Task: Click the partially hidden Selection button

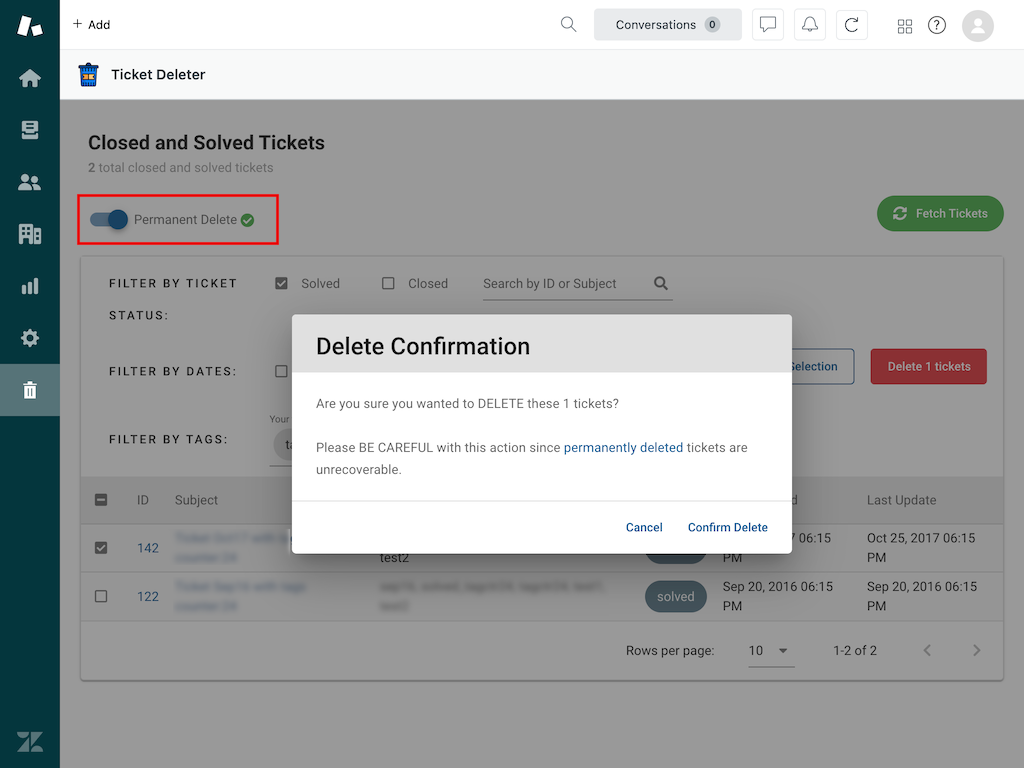Action: [x=822, y=366]
